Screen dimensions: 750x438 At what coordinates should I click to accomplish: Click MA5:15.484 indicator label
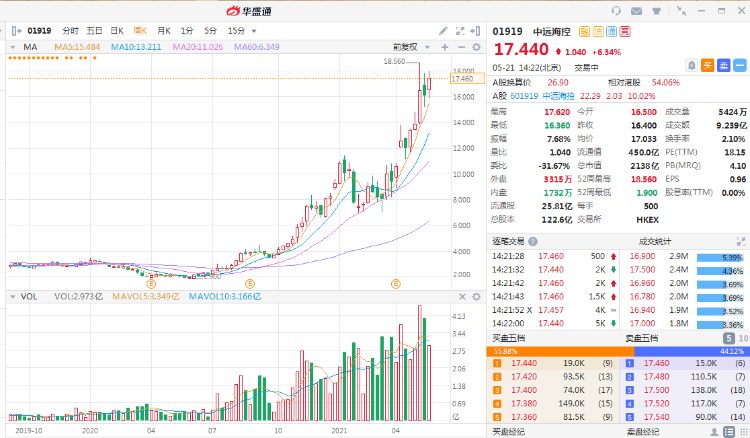click(x=77, y=47)
